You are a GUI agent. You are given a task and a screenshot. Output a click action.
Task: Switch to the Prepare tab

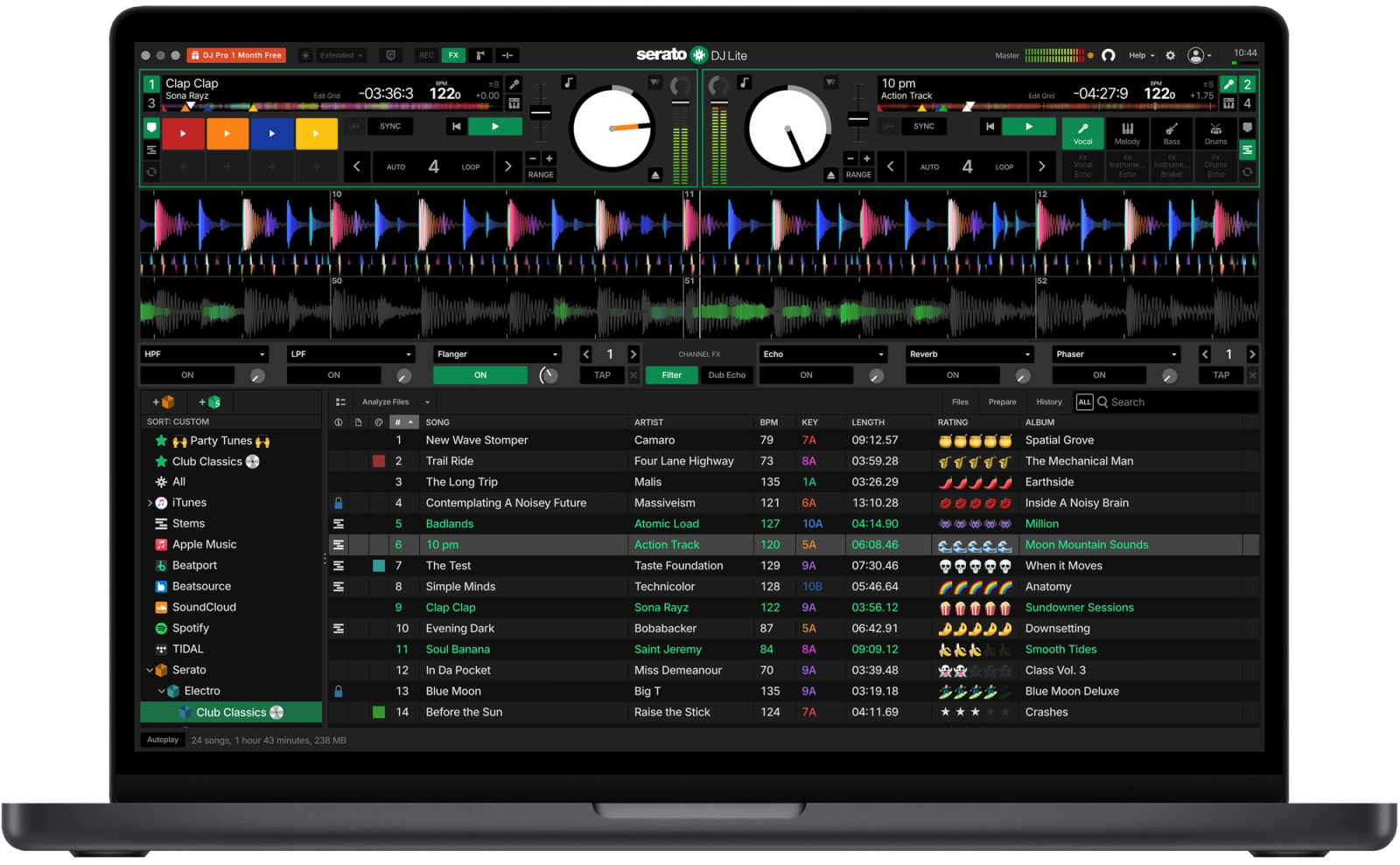[1002, 401]
